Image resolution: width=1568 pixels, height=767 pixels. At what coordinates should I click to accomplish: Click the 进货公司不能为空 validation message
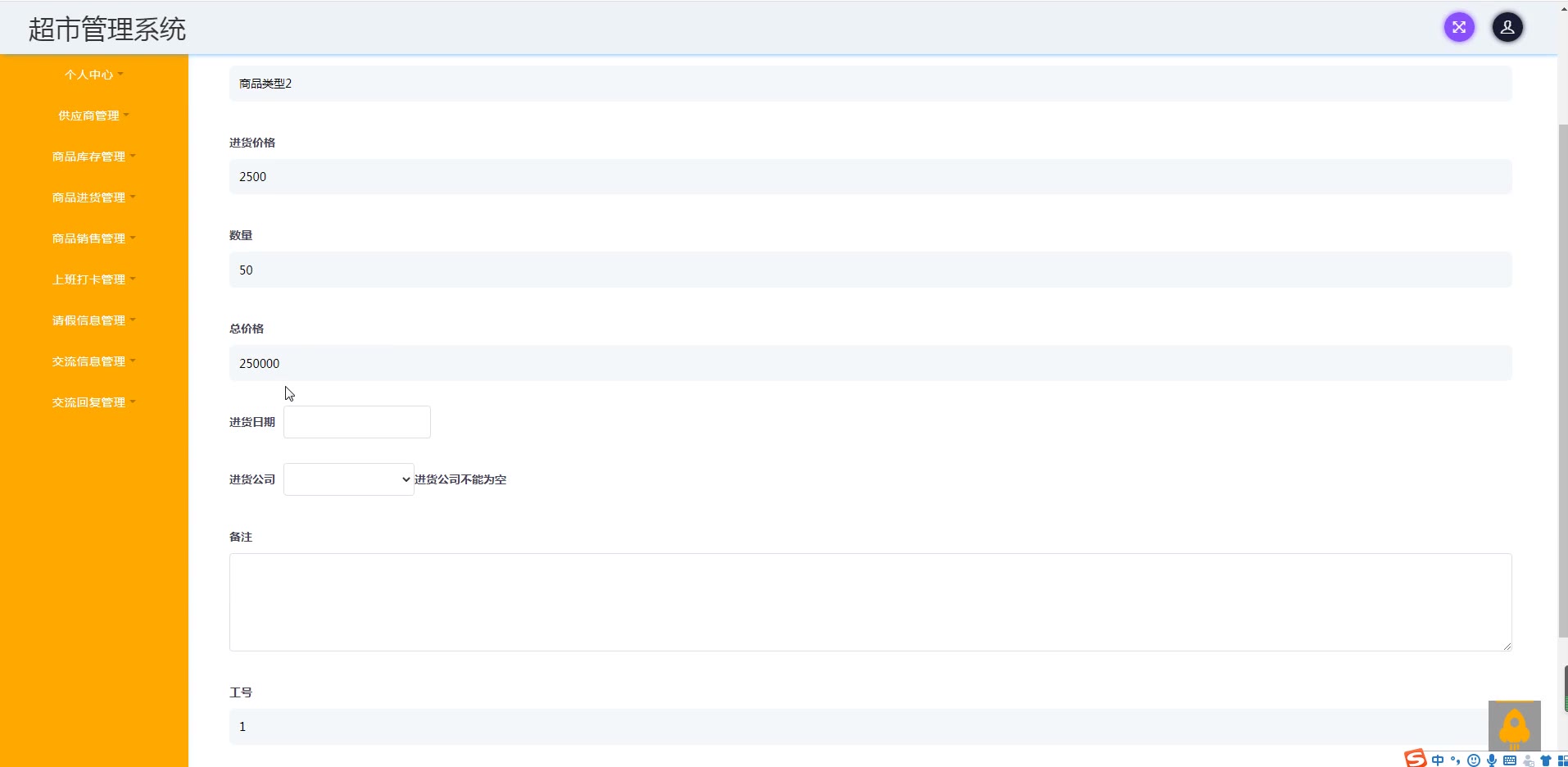(460, 479)
